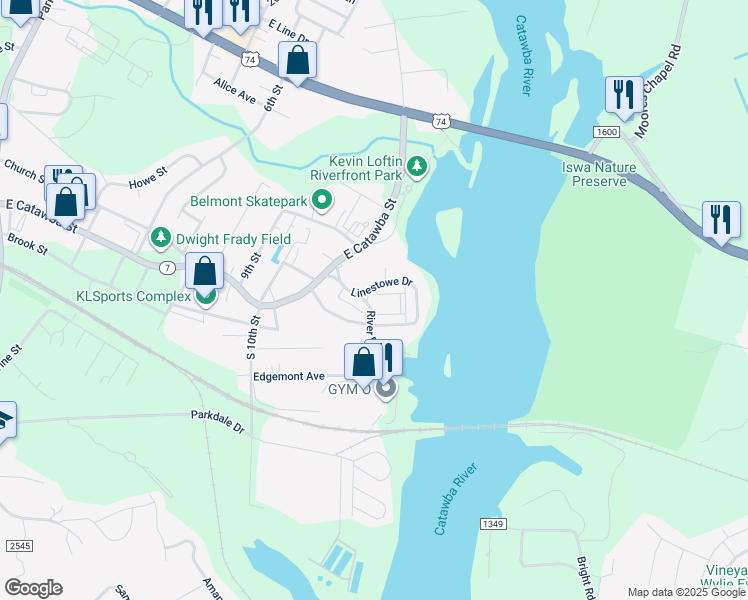Click the US-74 highway shield by the river
This screenshot has height=600, width=748.
click(x=441, y=121)
